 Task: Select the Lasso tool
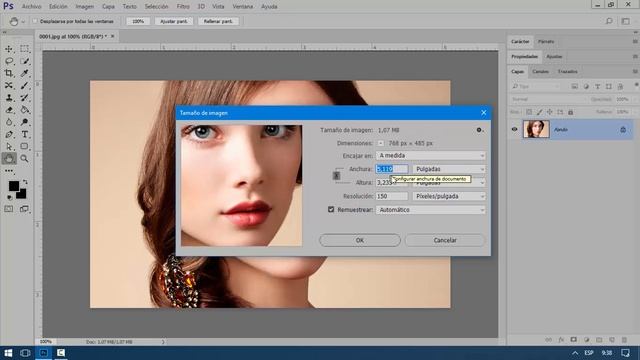pos(9,61)
